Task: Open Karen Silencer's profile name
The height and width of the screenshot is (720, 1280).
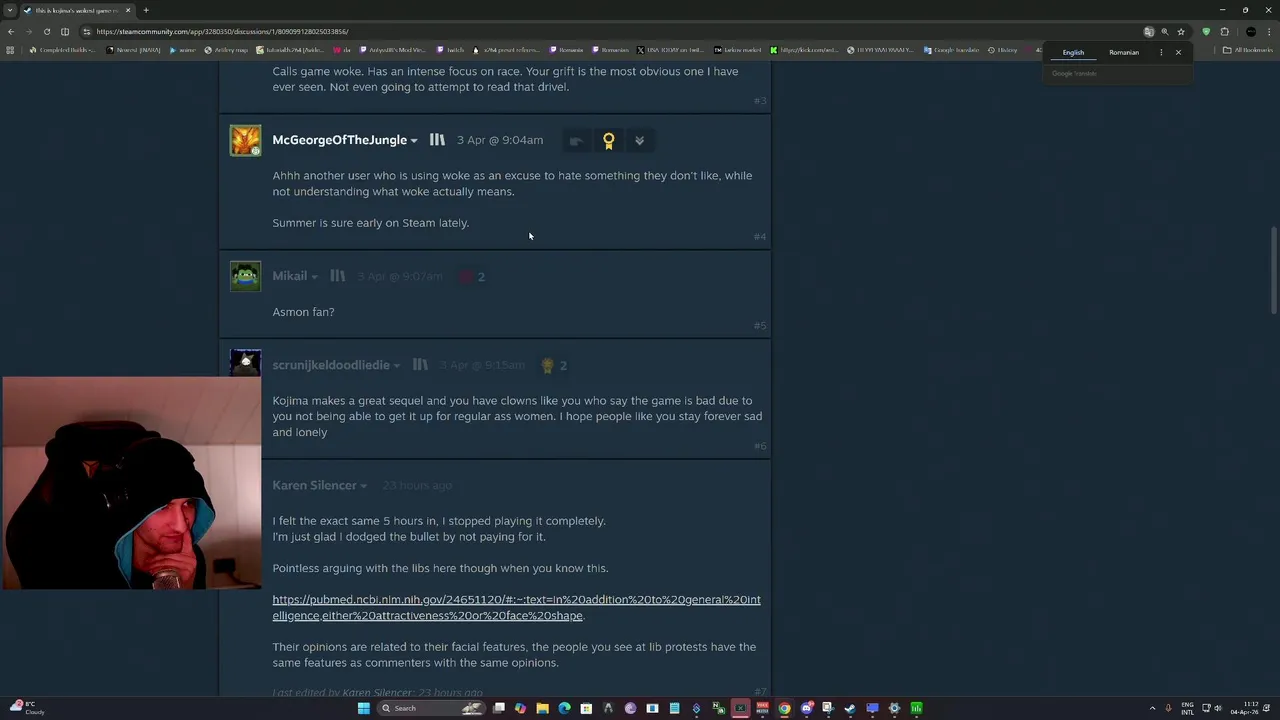Action: (314, 485)
